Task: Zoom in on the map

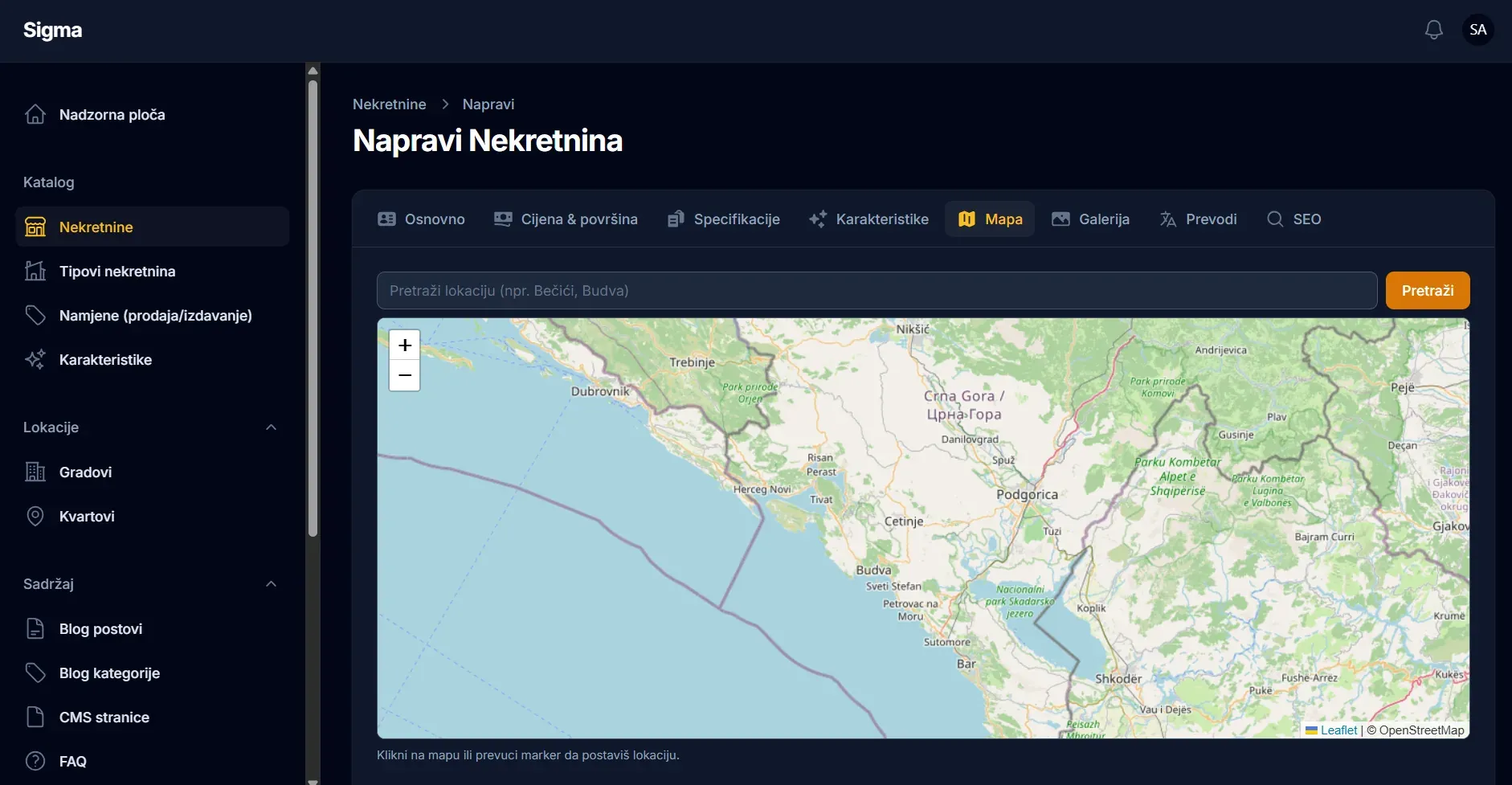Action: coord(405,345)
